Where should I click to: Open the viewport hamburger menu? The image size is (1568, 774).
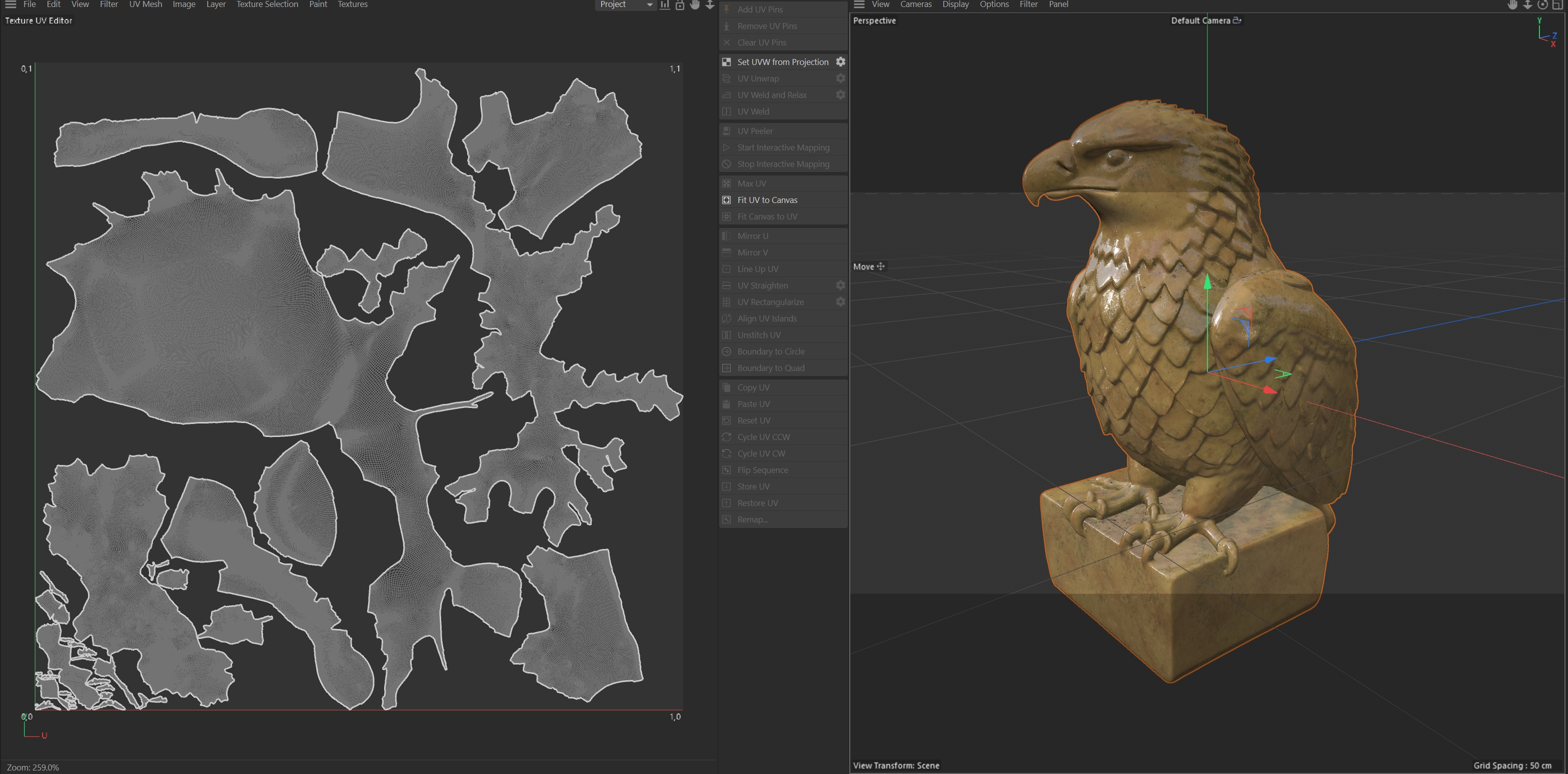pyautogui.click(x=859, y=4)
